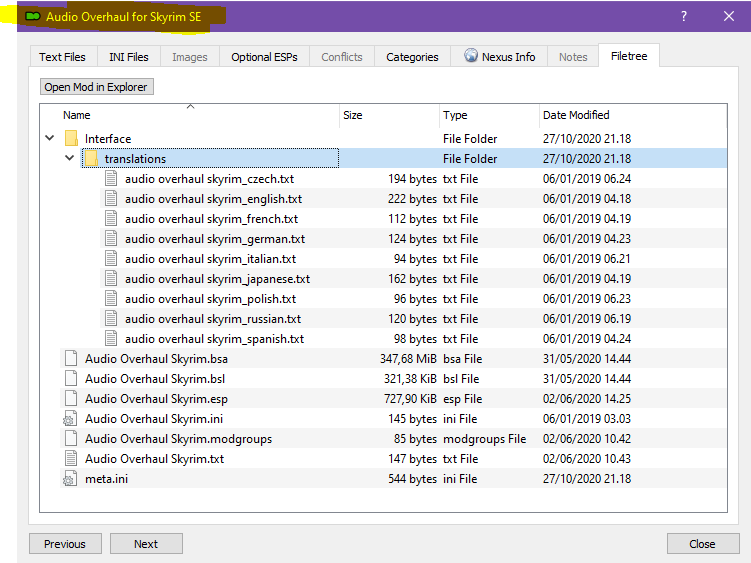Select the Interface folder row name
Screen dimensions: 751x563
pos(108,139)
